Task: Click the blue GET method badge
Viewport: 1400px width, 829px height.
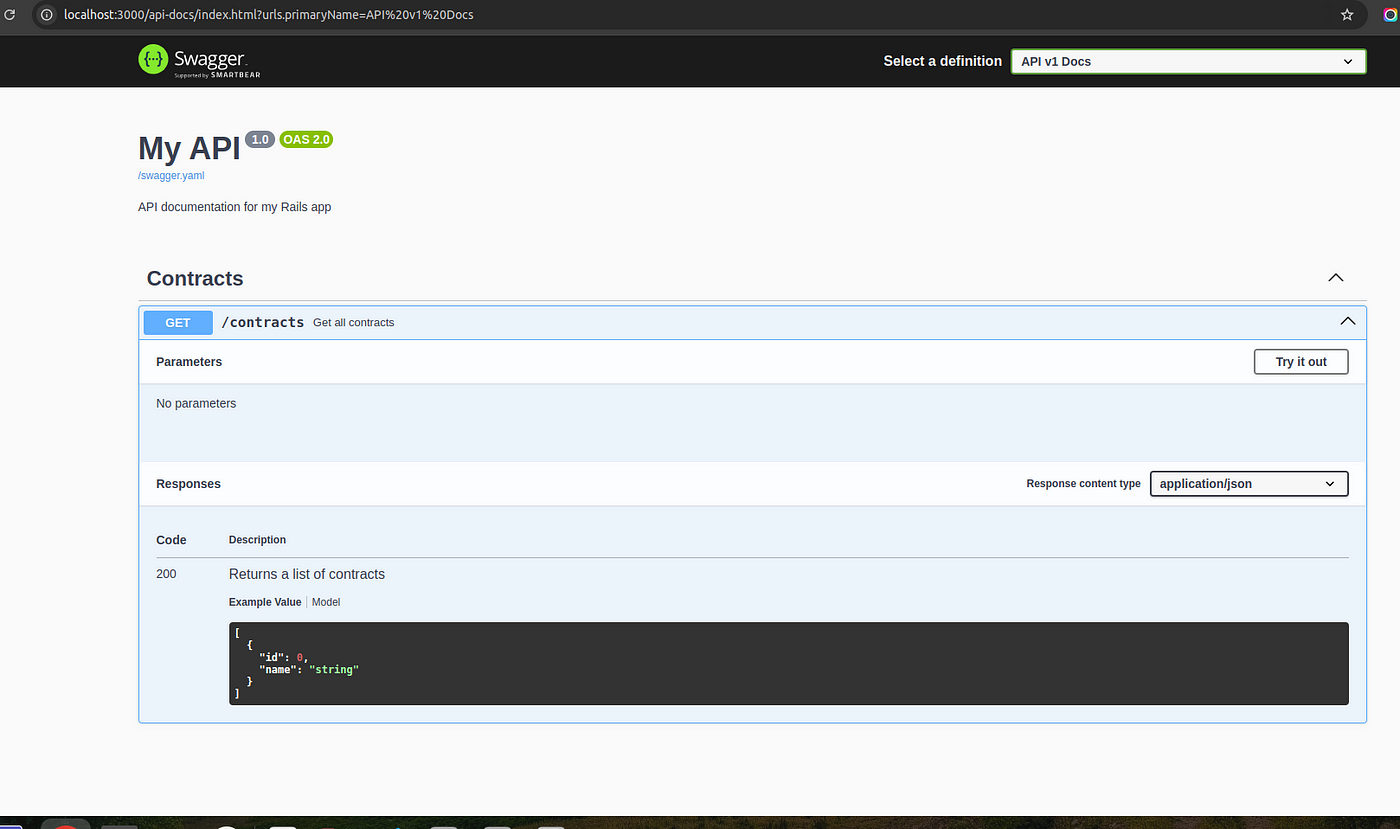Action: (178, 322)
